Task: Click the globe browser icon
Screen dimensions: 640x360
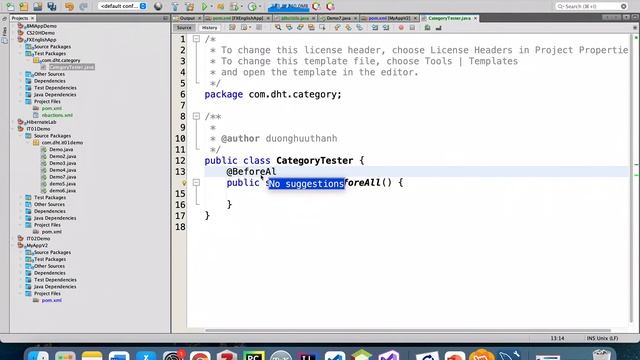Action: [158, 6]
